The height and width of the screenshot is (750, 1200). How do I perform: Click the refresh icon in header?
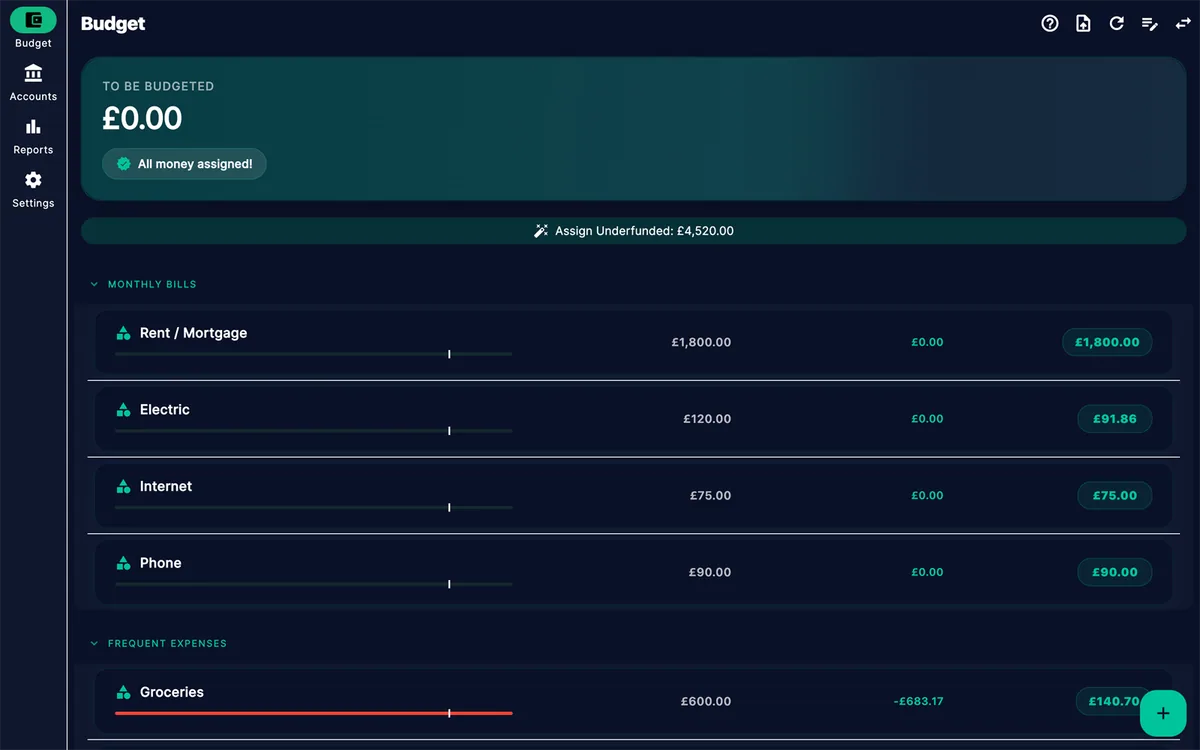point(1117,23)
